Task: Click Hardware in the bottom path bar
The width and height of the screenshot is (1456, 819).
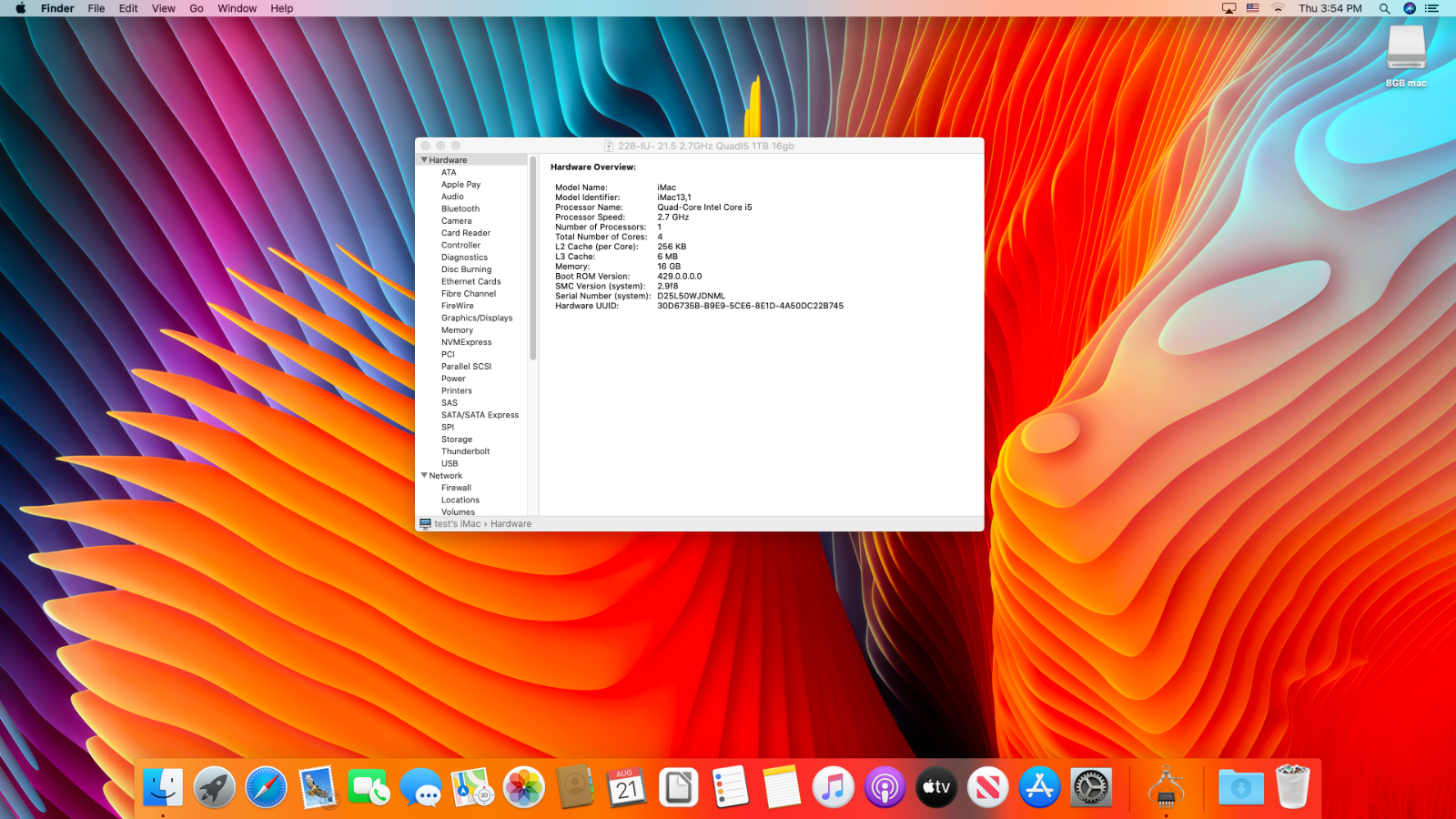Action: 511,524
